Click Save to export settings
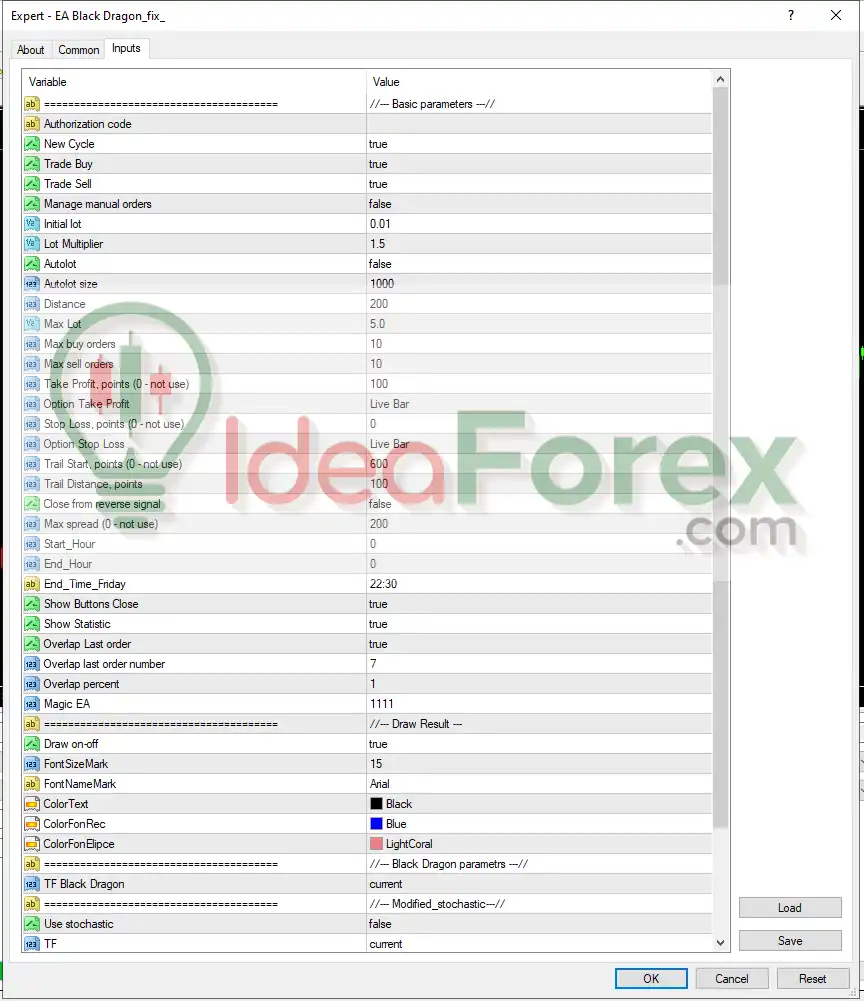The width and height of the screenshot is (864, 1001). (790, 941)
